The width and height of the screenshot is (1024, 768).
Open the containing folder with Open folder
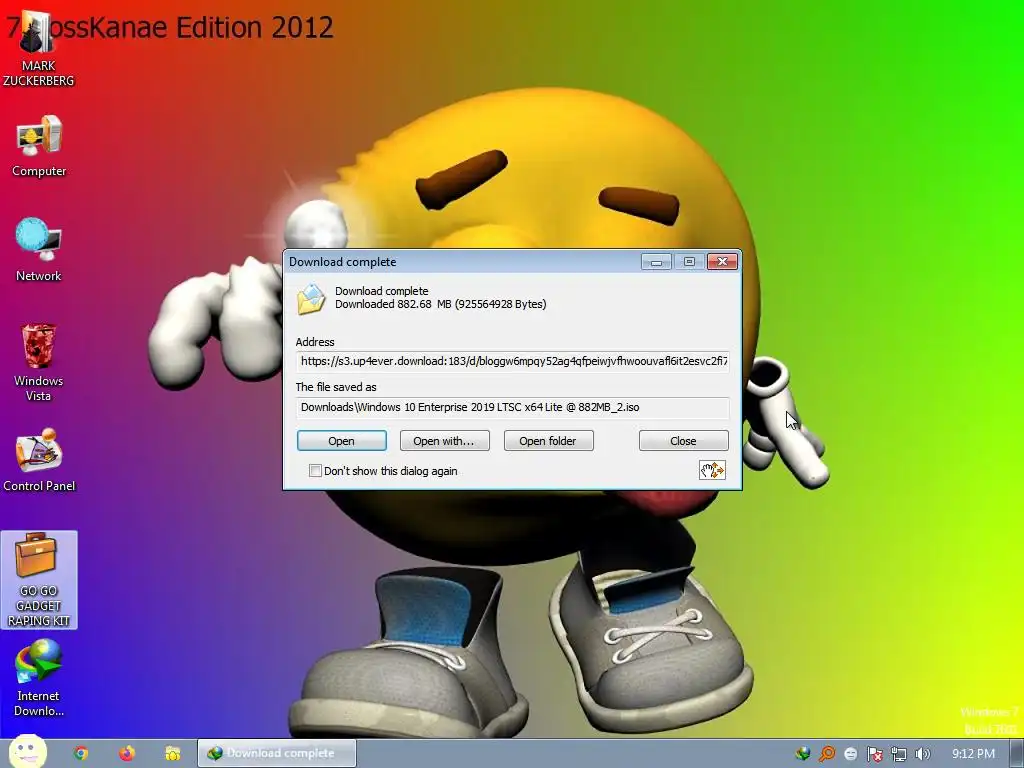click(x=549, y=441)
